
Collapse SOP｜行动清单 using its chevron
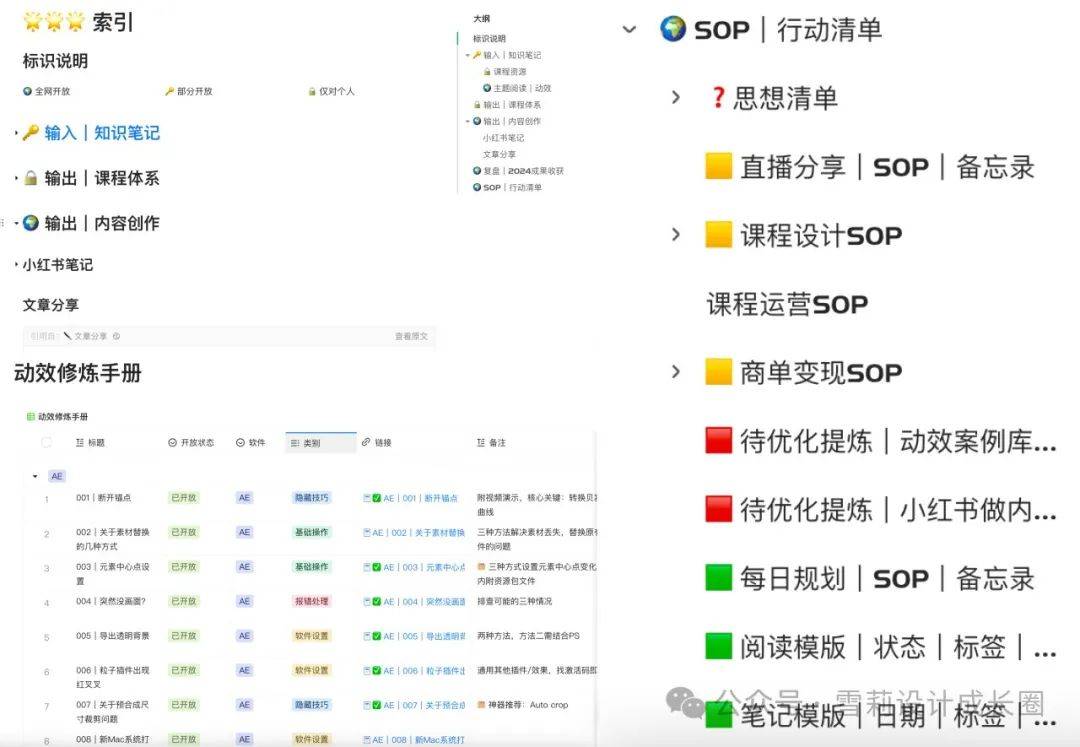pos(630,30)
